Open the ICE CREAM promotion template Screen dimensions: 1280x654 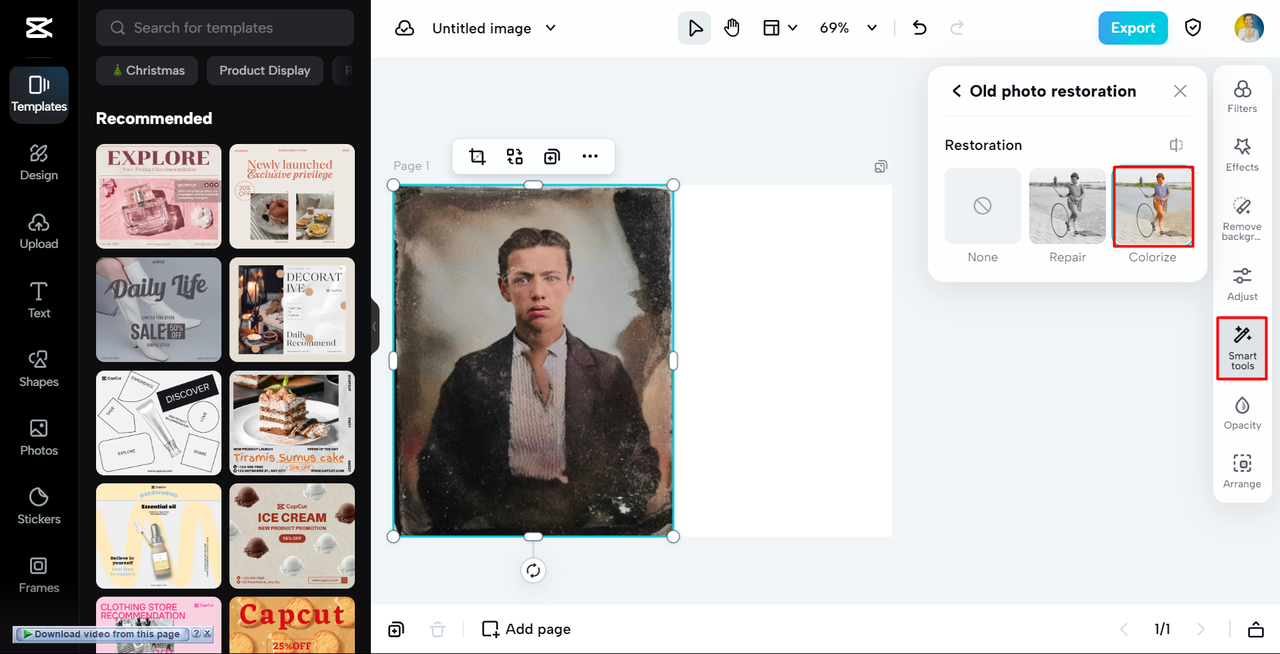[292, 536]
